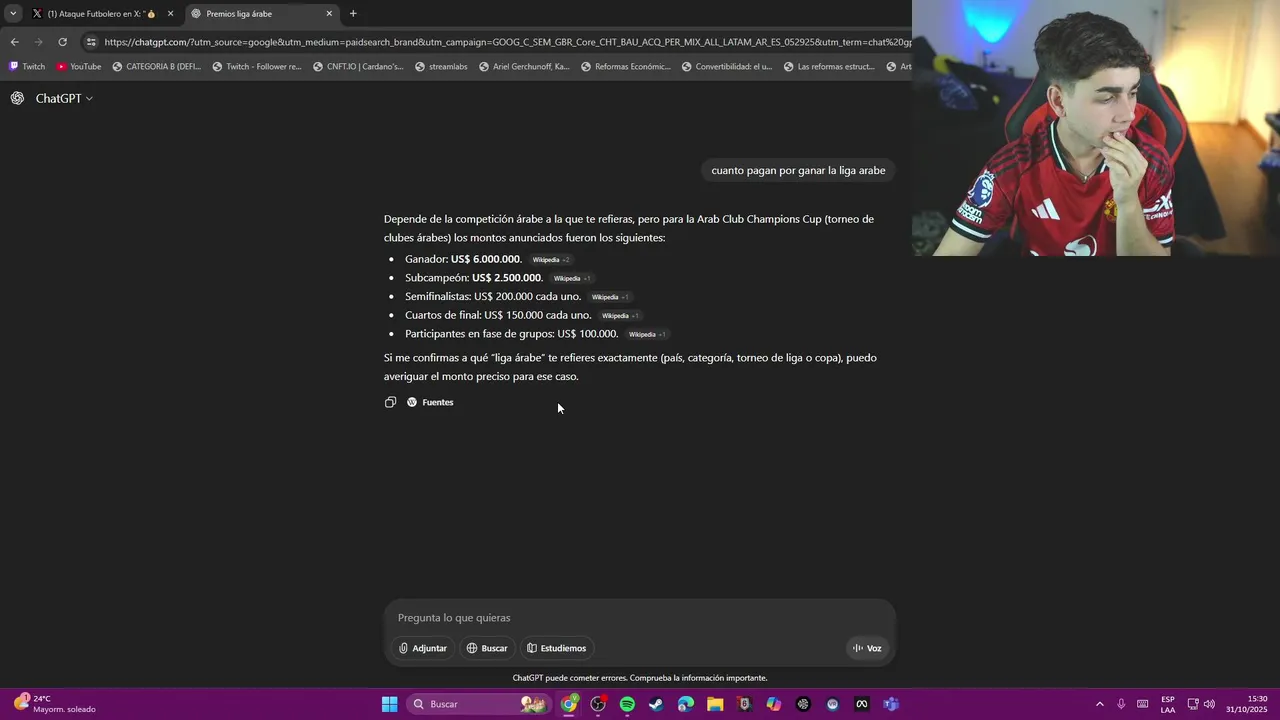Focus the 'Pregunta lo que quieras' input field
The width and height of the screenshot is (1280, 720).
[640, 618]
